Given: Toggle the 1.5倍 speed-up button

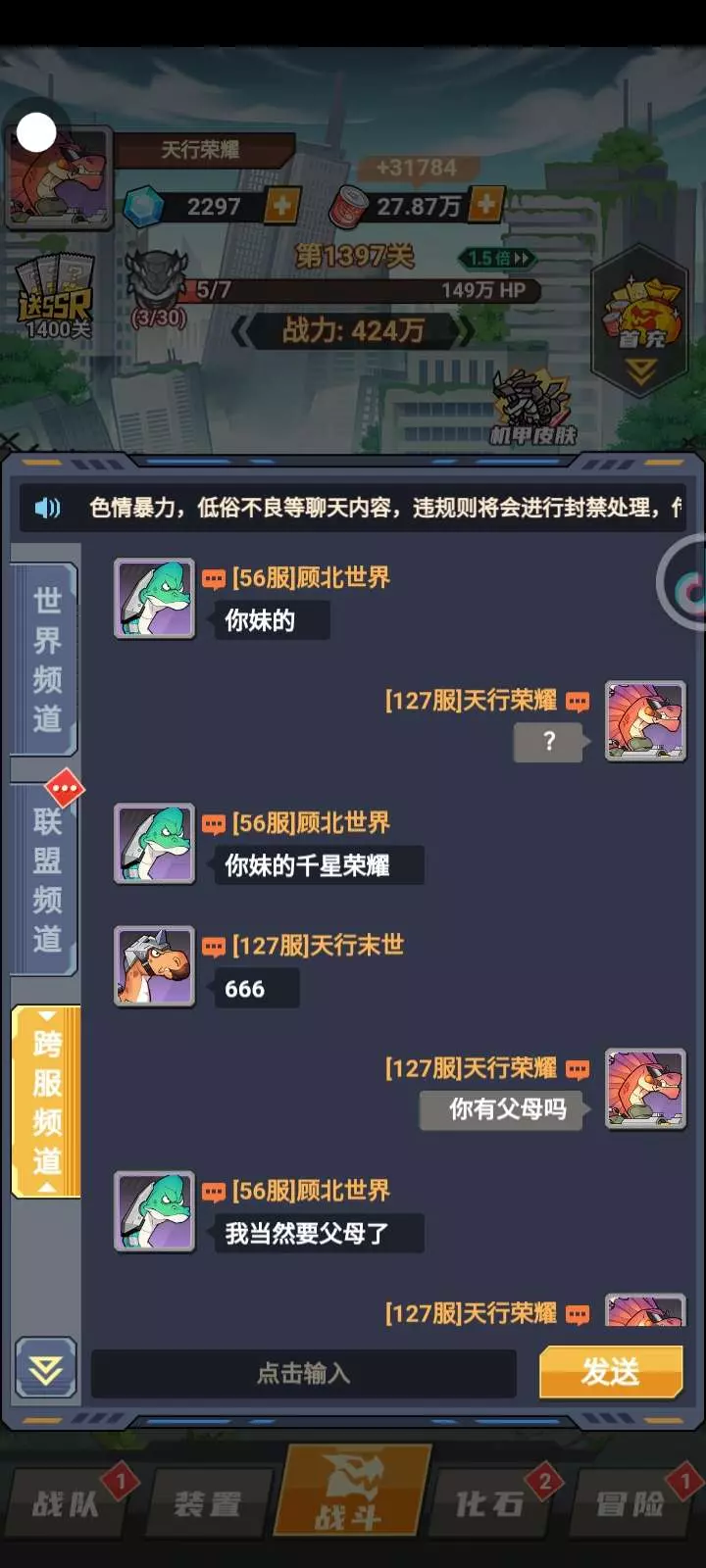Looking at the screenshot, I should coord(498,258).
